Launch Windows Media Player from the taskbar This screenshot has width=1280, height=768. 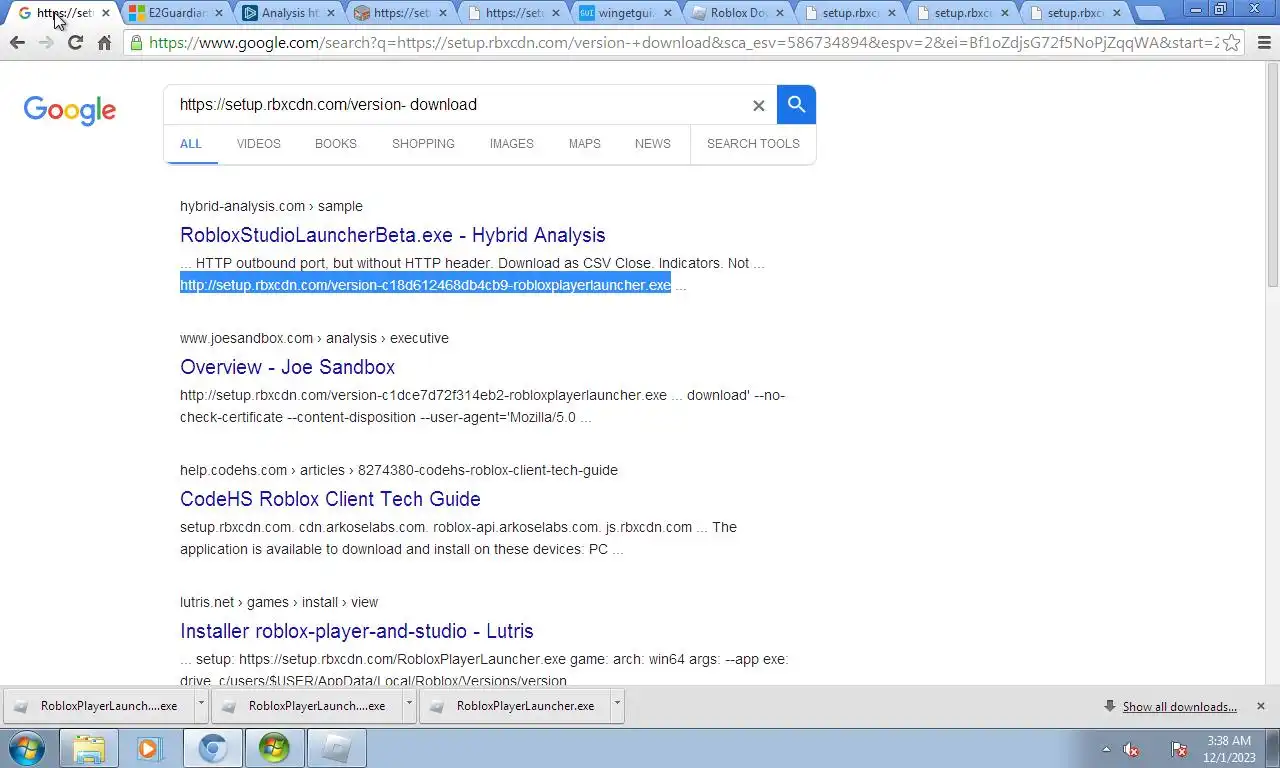[x=150, y=748]
